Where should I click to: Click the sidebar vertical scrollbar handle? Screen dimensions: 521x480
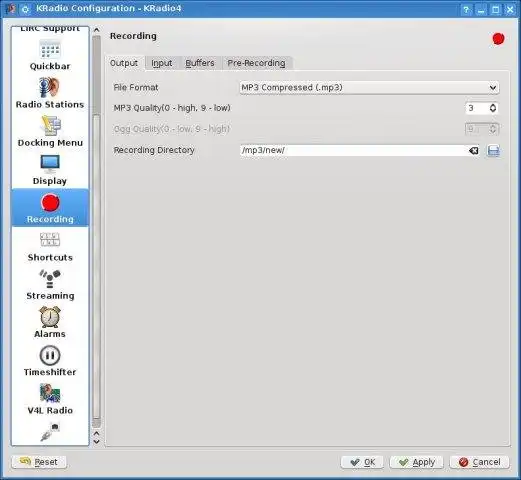96,267
